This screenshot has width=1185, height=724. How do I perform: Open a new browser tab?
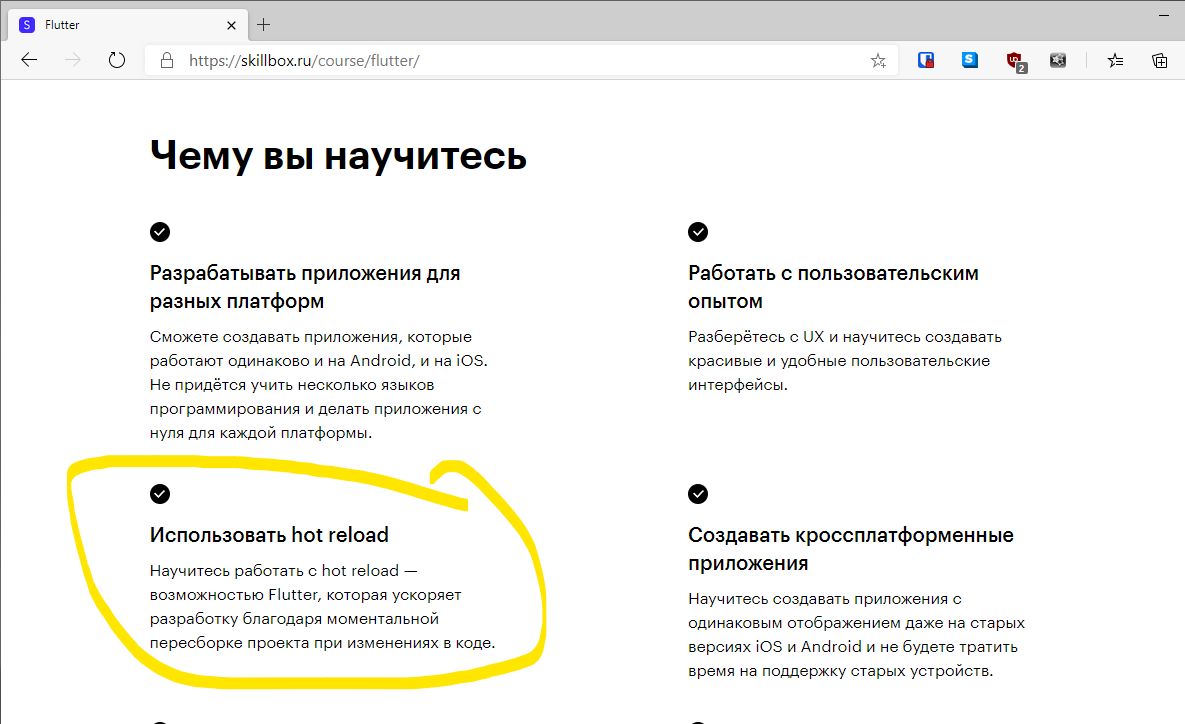263,25
